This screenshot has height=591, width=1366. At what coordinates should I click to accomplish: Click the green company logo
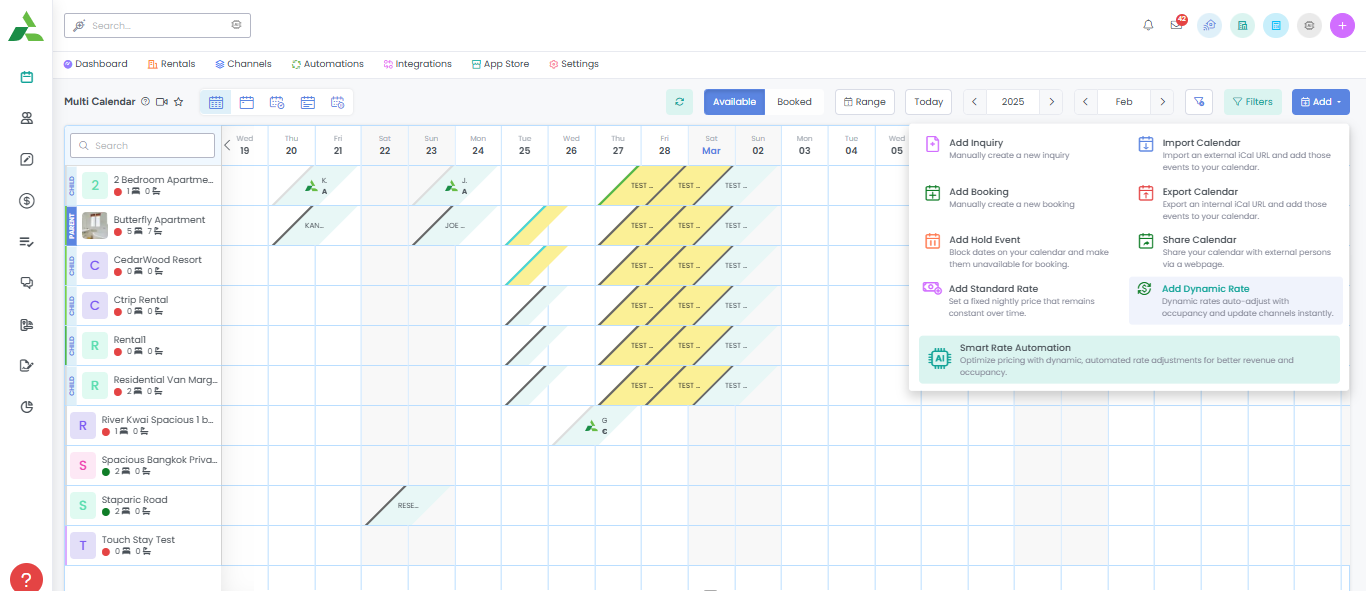(x=26, y=28)
